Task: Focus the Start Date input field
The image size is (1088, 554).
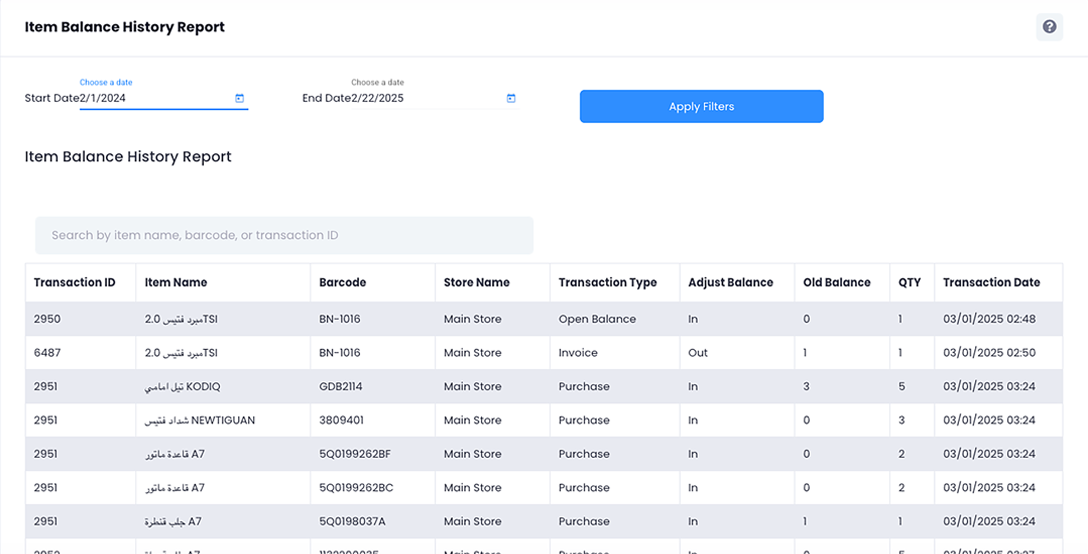Action: (155, 98)
